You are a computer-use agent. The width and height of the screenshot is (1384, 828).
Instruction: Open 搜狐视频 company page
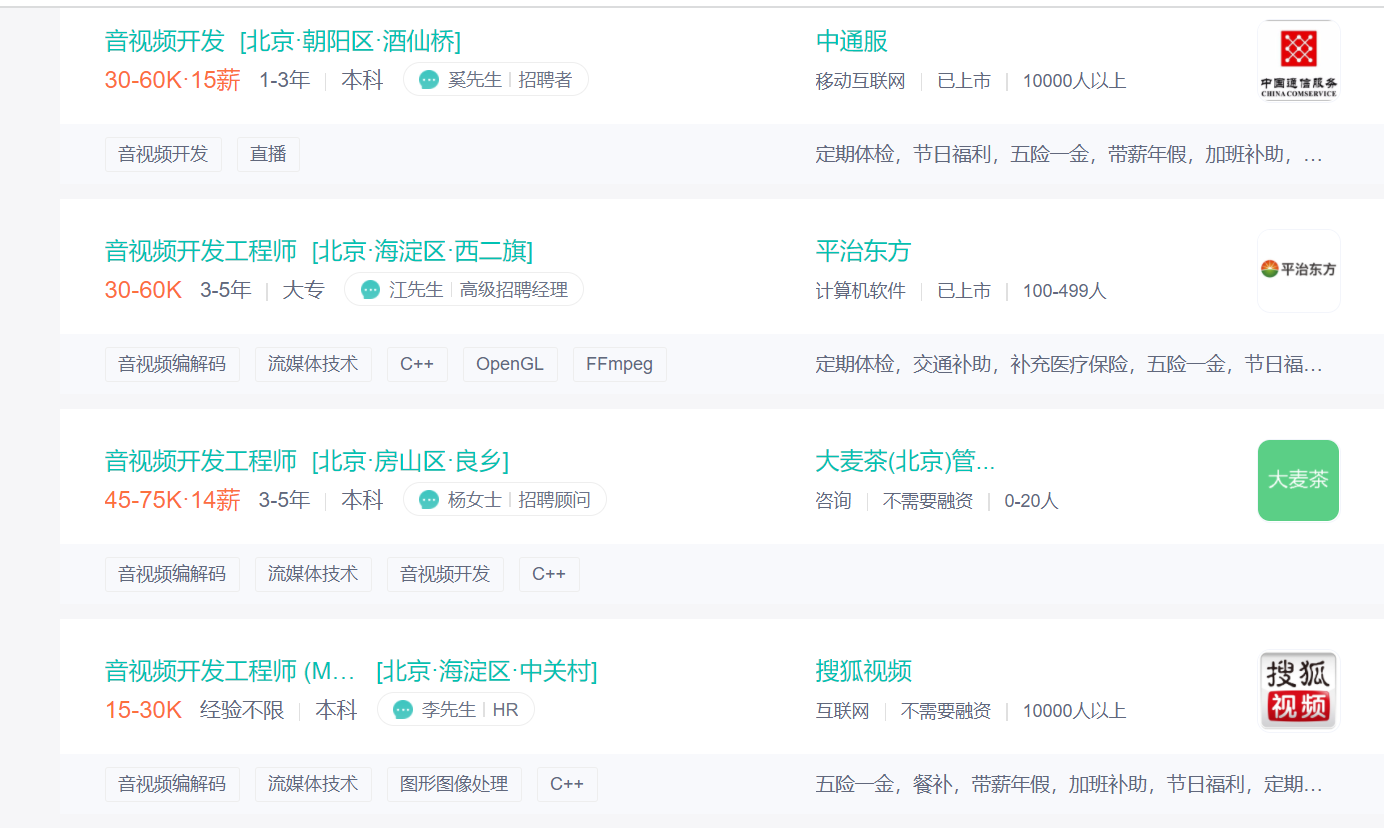864,671
